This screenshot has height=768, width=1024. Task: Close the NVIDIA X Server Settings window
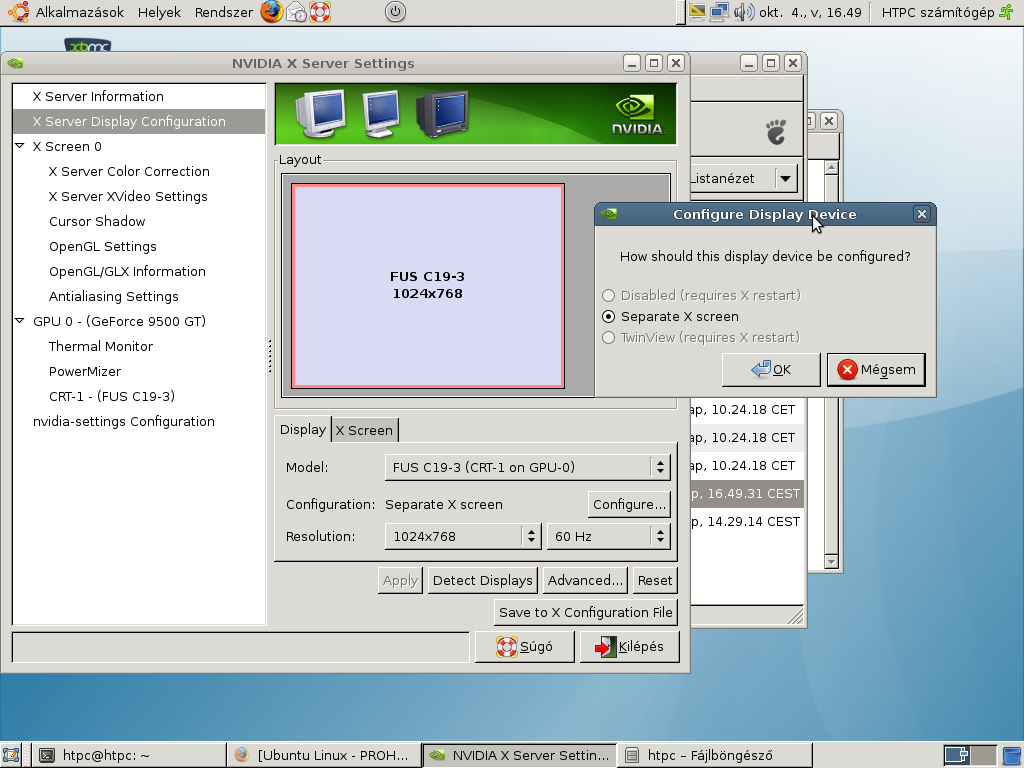[676, 63]
